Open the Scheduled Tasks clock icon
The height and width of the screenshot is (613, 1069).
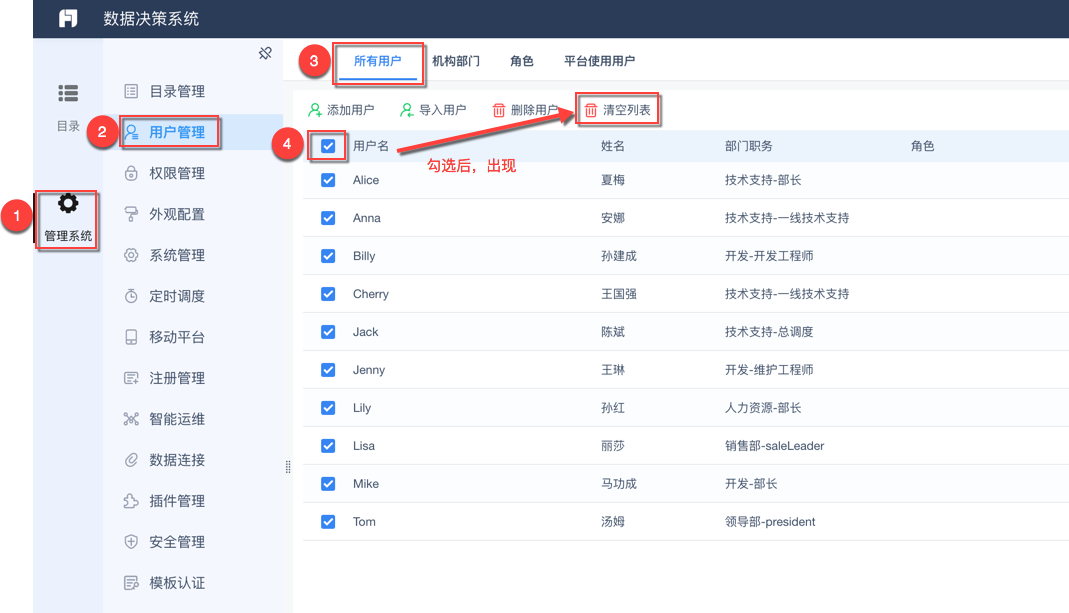click(131, 296)
